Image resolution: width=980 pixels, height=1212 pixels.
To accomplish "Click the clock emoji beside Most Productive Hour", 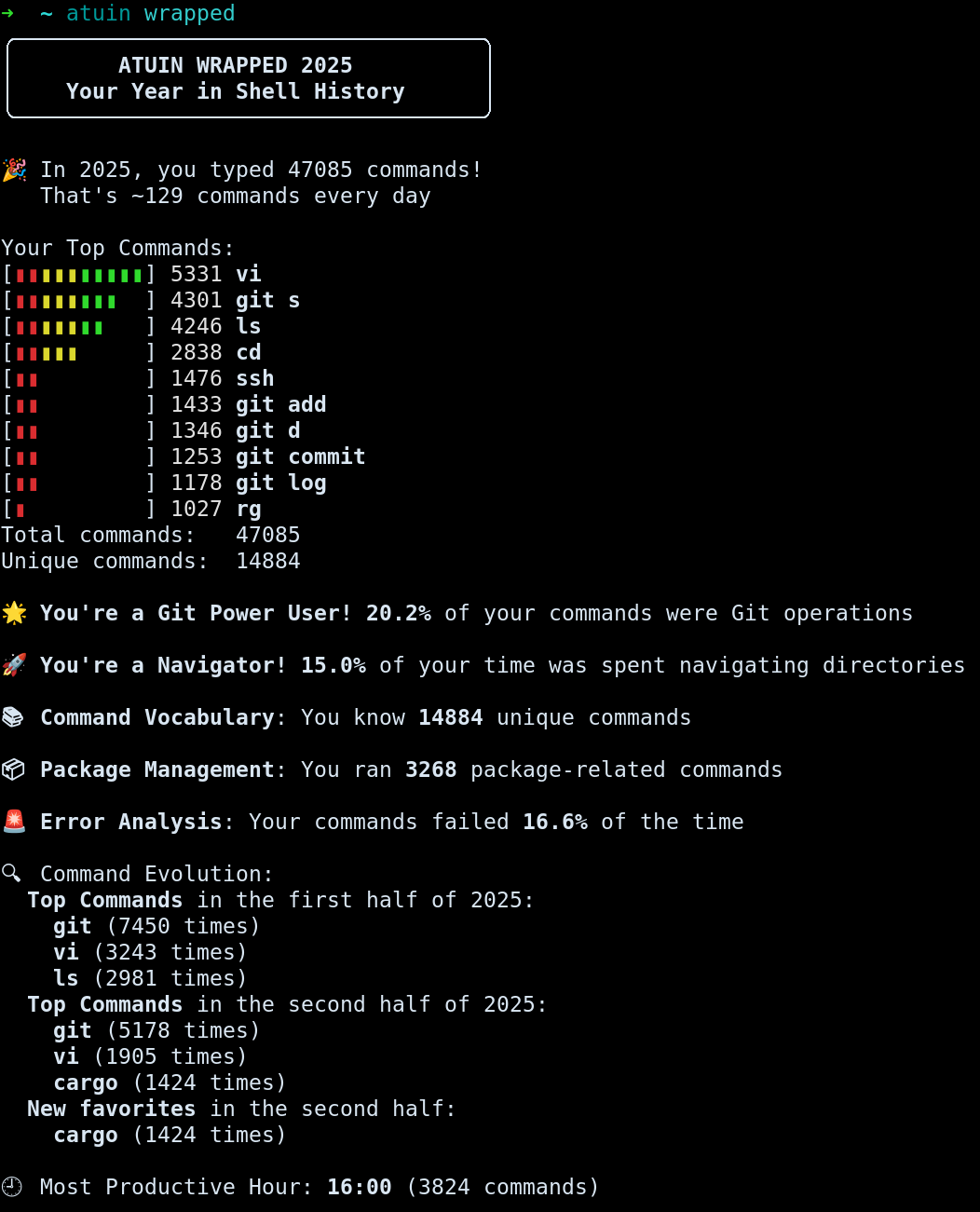I will point(12,1187).
